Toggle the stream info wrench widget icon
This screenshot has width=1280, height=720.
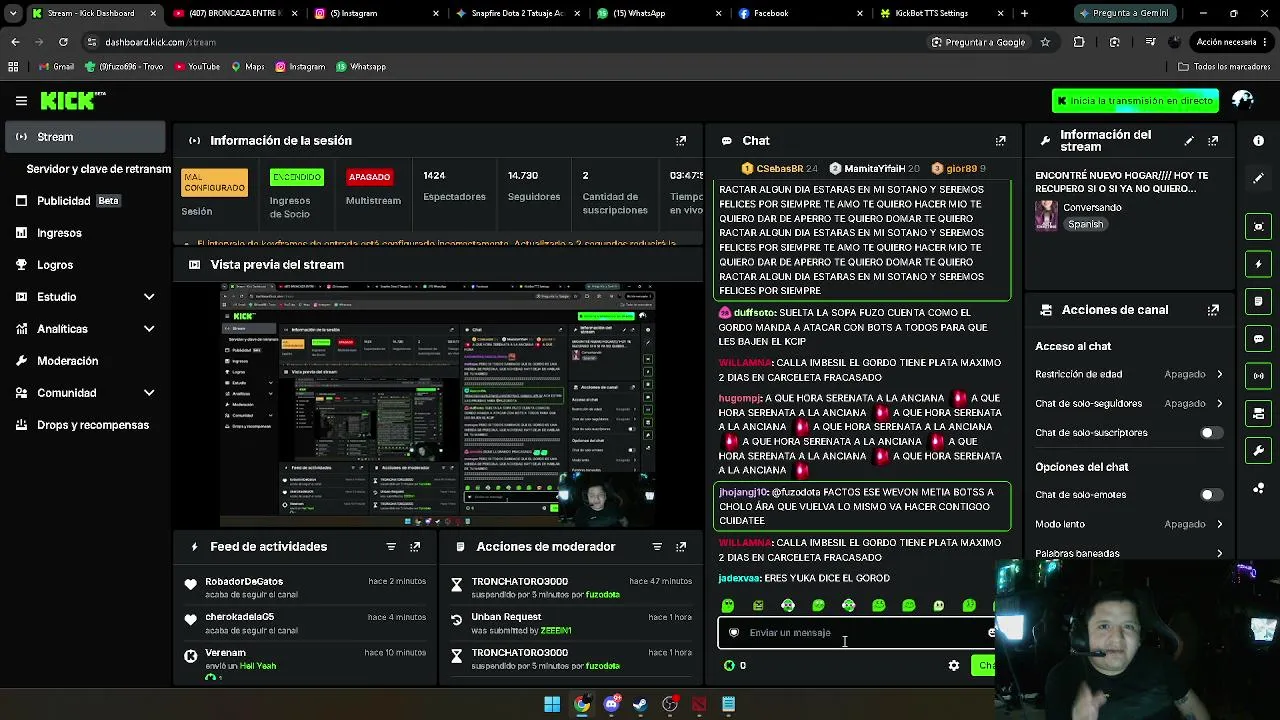(1259, 451)
